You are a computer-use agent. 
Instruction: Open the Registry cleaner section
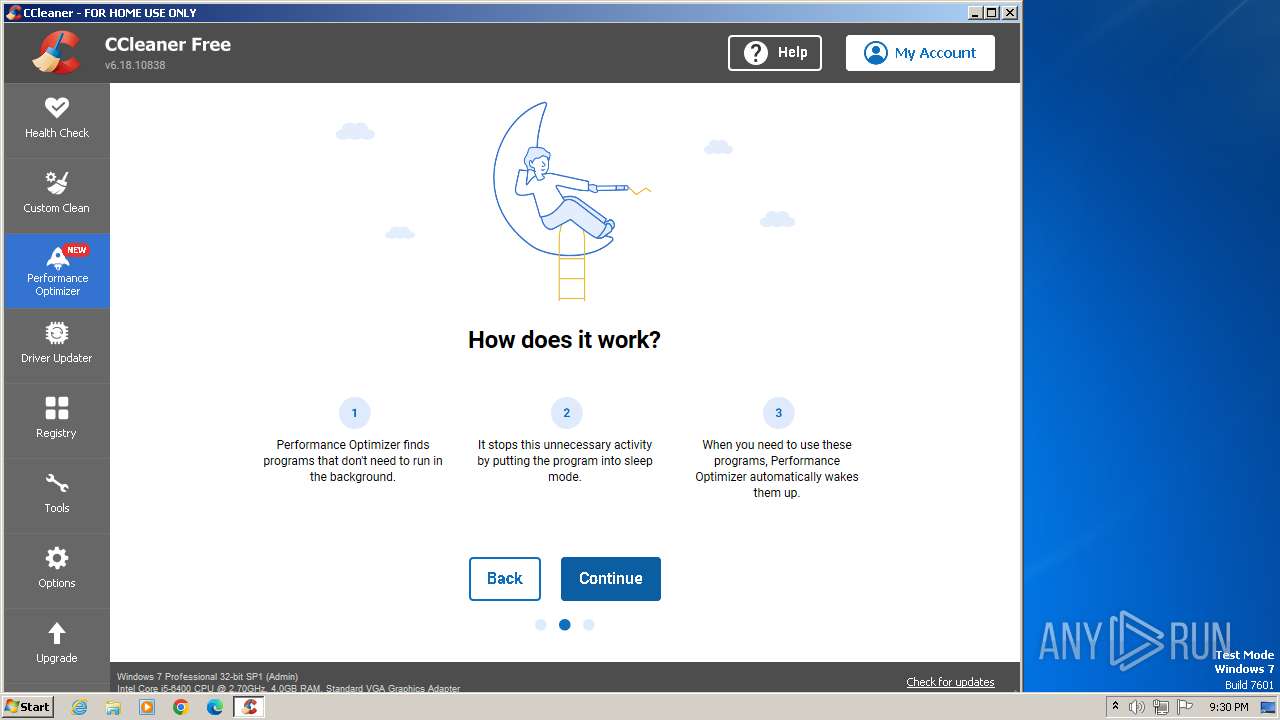click(x=57, y=420)
